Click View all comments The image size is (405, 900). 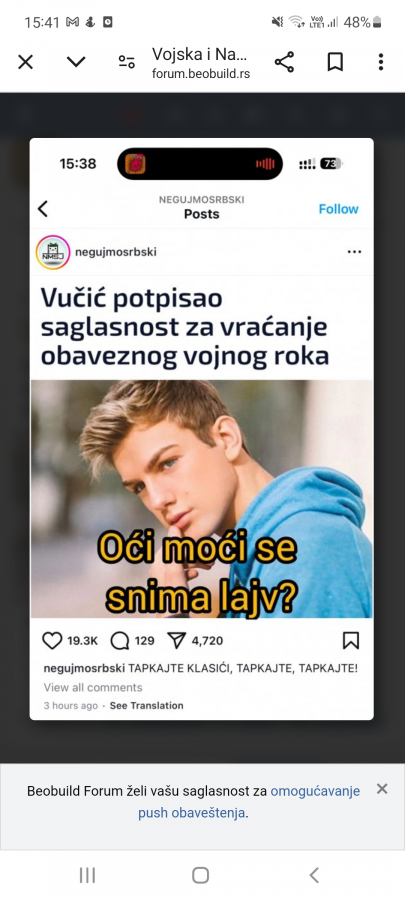click(93, 688)
